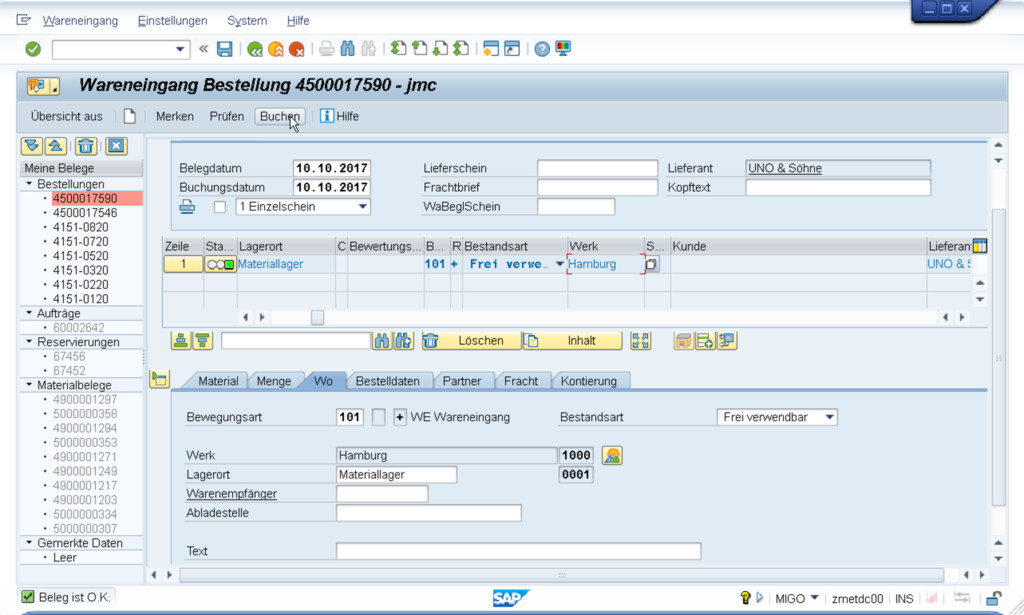Click the green Enter checkmark icon
Image resolution: width=1024 pixels, height=615 pixels.
33,49
